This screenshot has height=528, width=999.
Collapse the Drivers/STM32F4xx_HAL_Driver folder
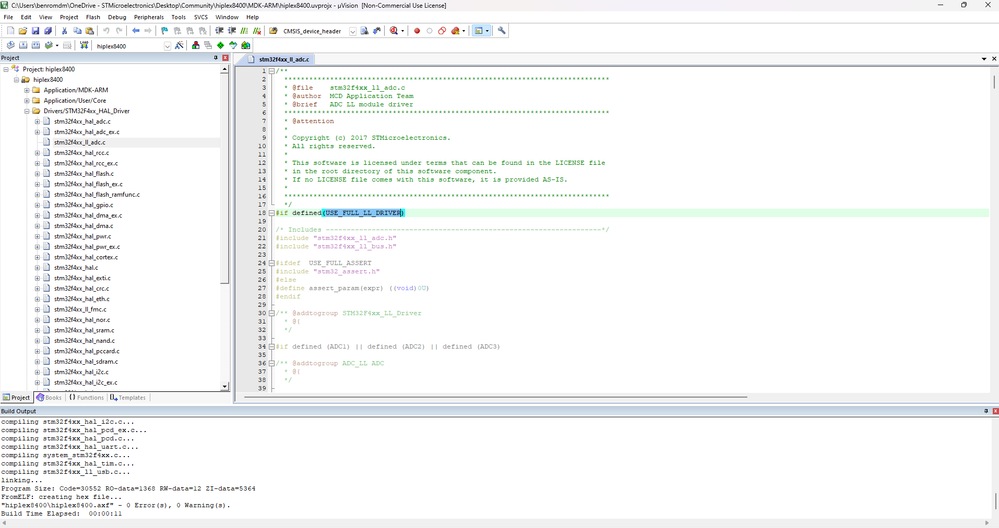click(26, 111)
